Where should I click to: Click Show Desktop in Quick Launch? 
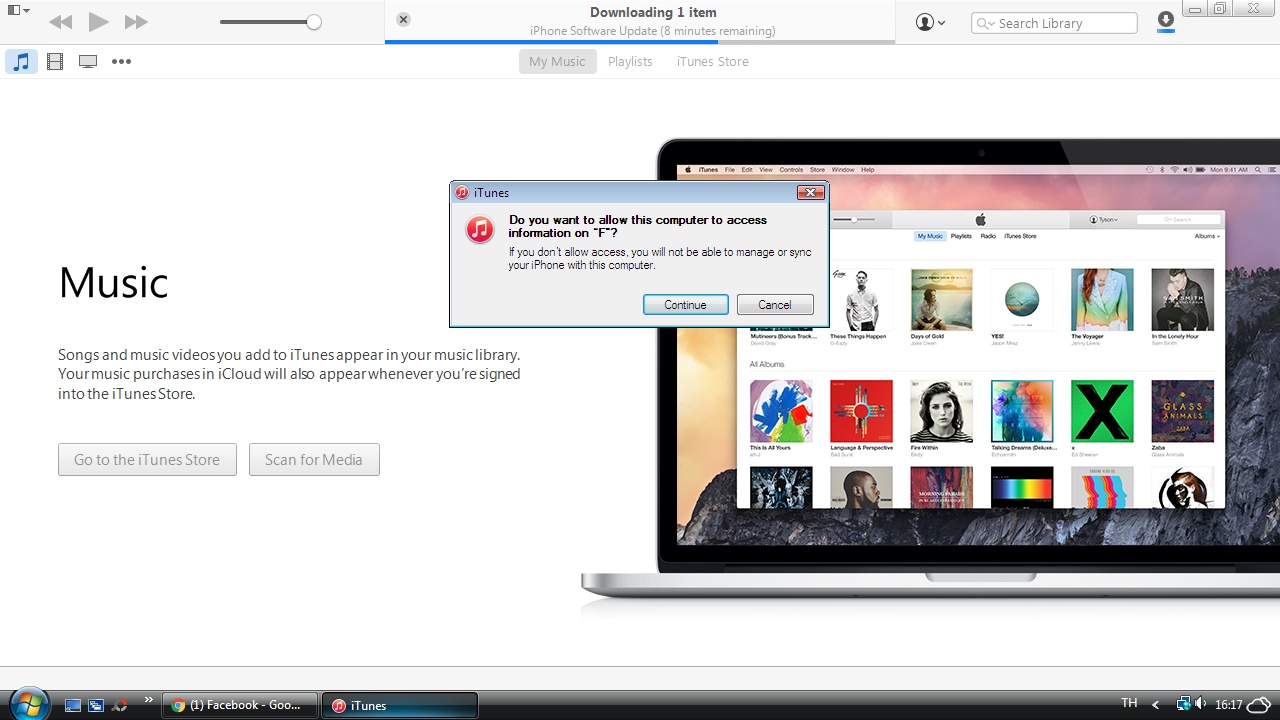click(73, 705)
